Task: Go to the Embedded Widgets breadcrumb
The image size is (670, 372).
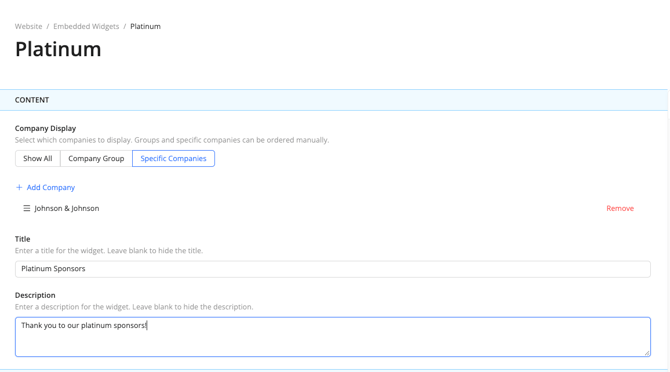Action: (86, 26)
